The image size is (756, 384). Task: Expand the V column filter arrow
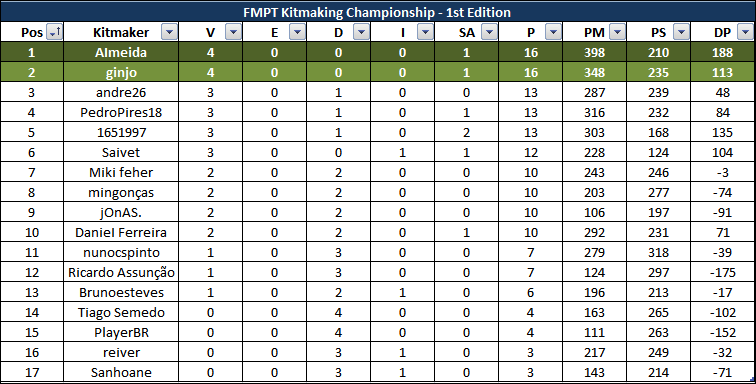pos(233,32)
